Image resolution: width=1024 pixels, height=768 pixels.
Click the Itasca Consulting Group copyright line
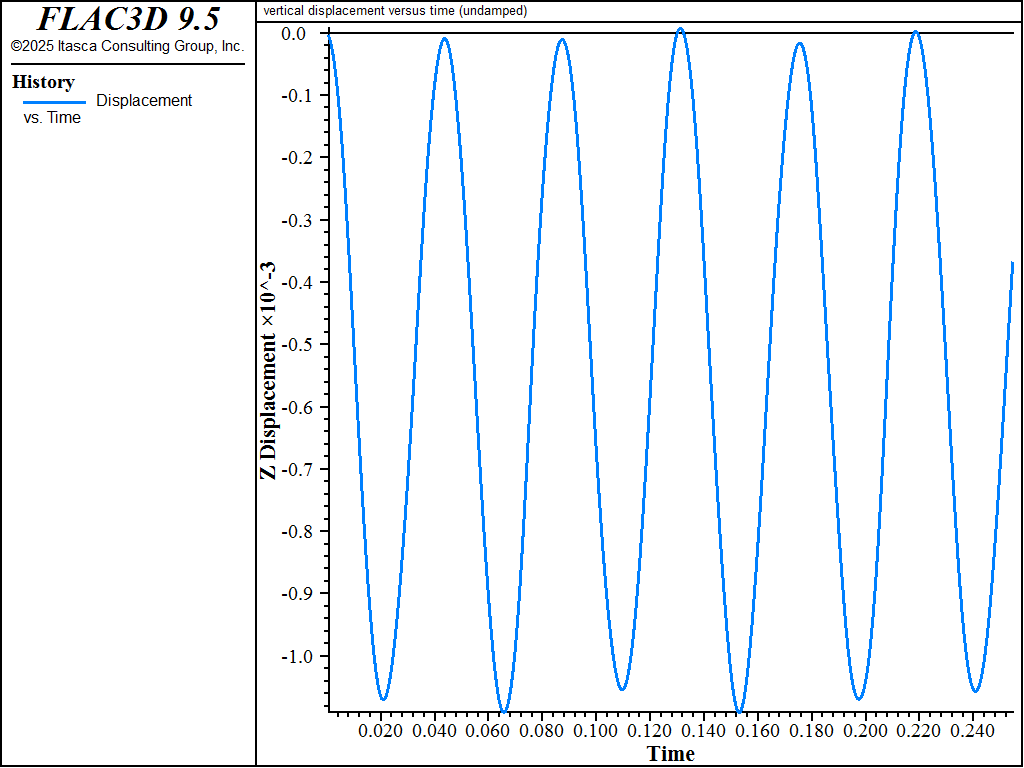(128, 46)
